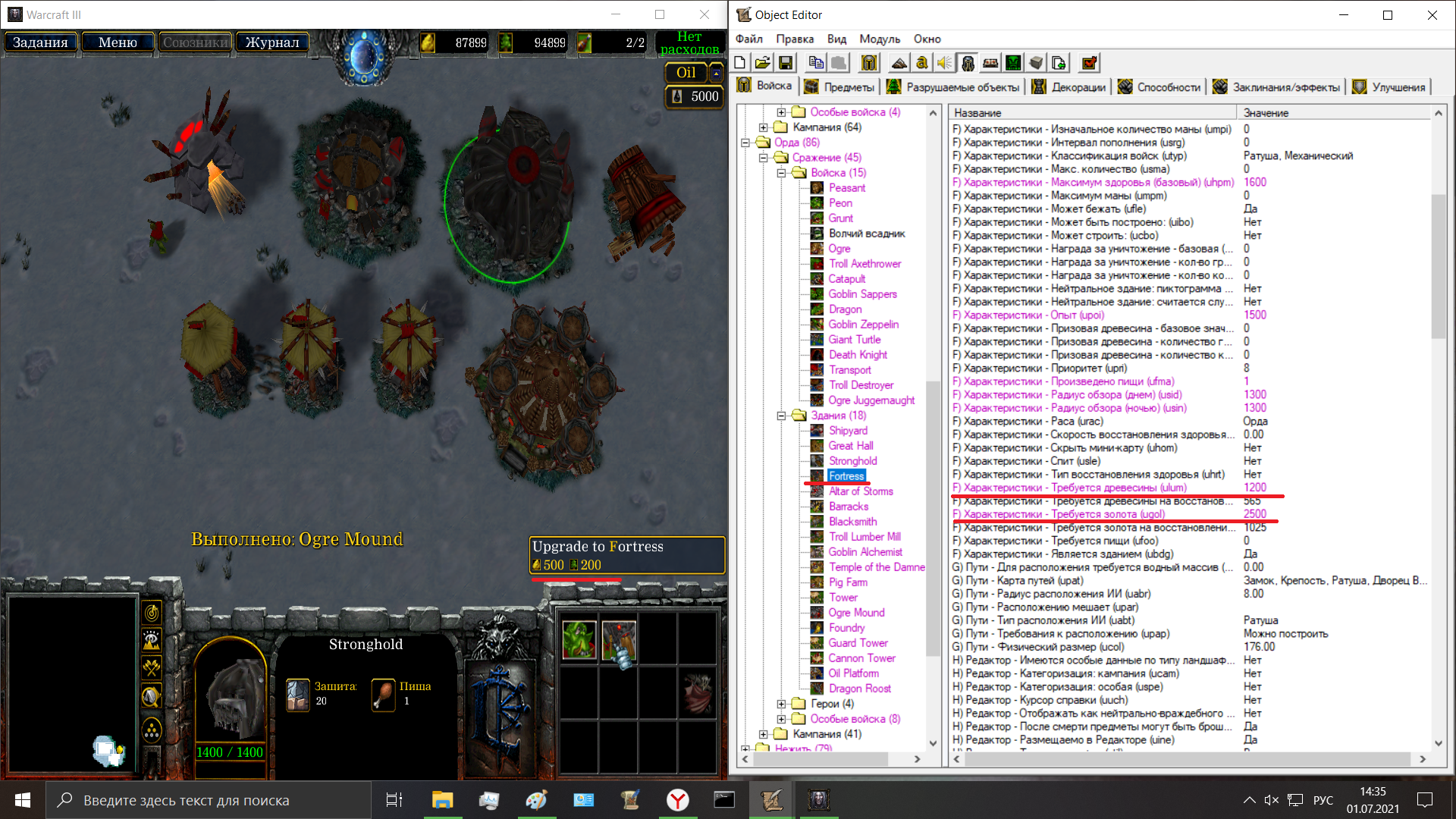1456x819 pixels.
Task: Collapse the Орда (86) tree node
Action: point(745,143)
